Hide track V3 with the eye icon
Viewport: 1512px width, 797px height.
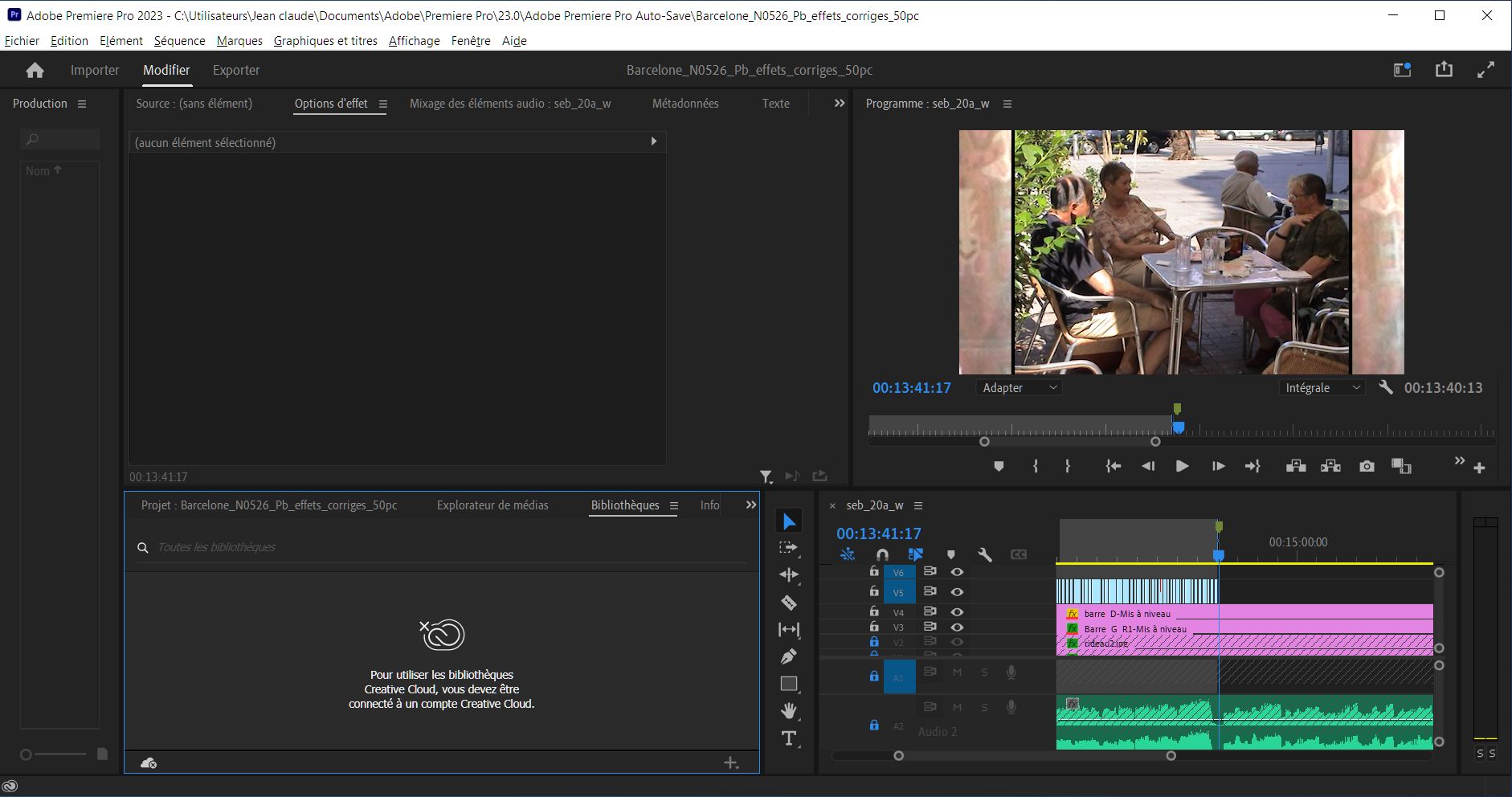coord(957,627)
